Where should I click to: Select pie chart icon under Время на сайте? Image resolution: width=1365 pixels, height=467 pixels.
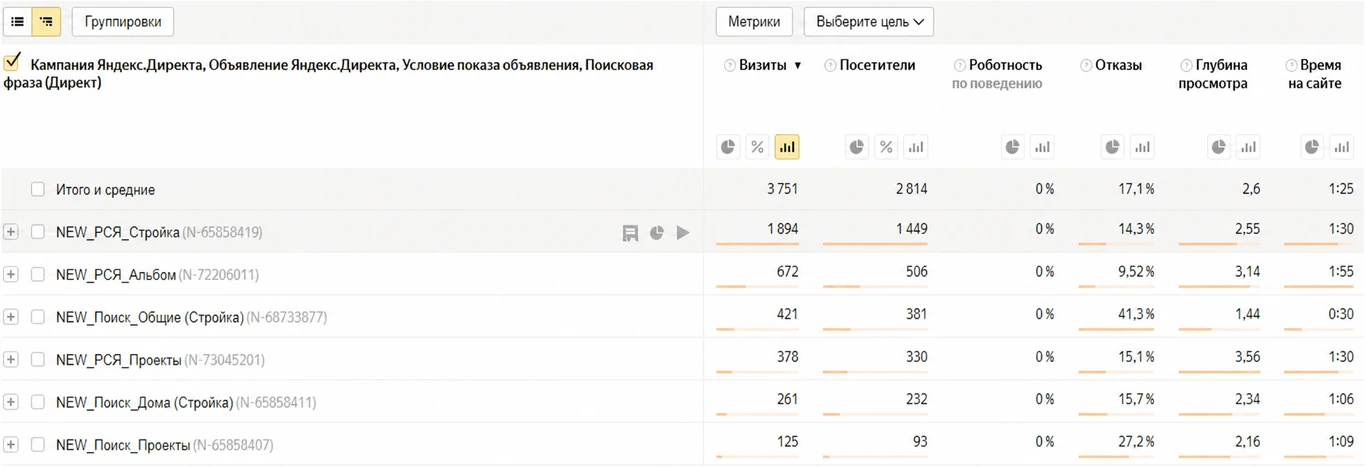pyautogui.click(x=1313, y=147)
